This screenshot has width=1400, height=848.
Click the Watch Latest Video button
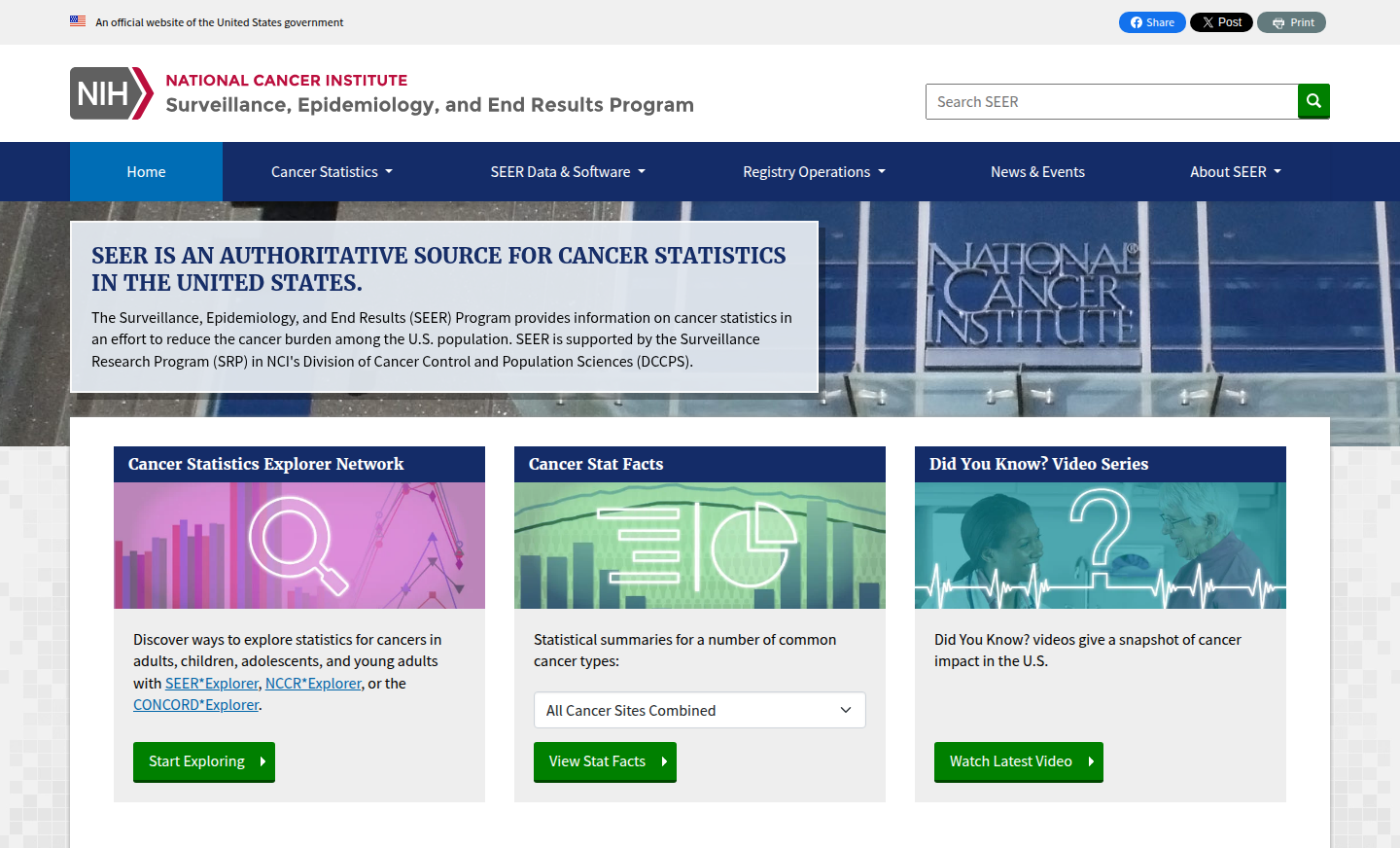tap(1019, 761)
